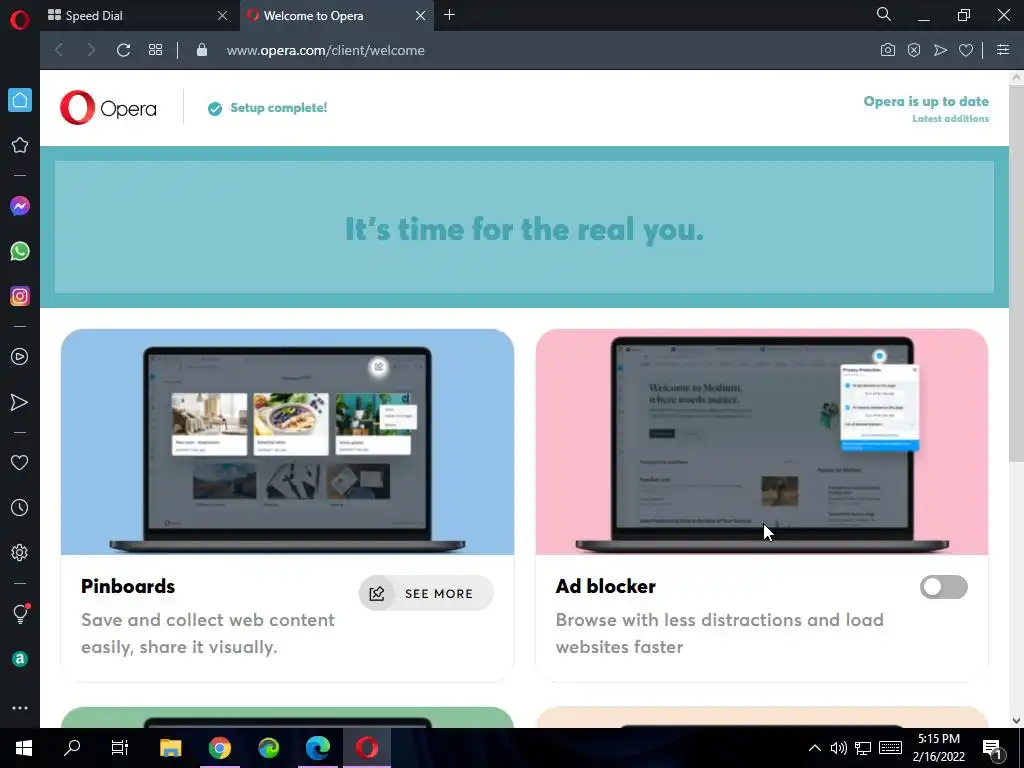Open the Windows Start menu
Screen dimensions: 1024x768
24,748
